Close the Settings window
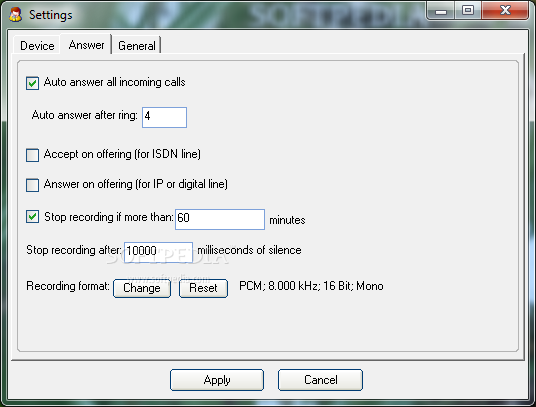 tap(505, 11)
